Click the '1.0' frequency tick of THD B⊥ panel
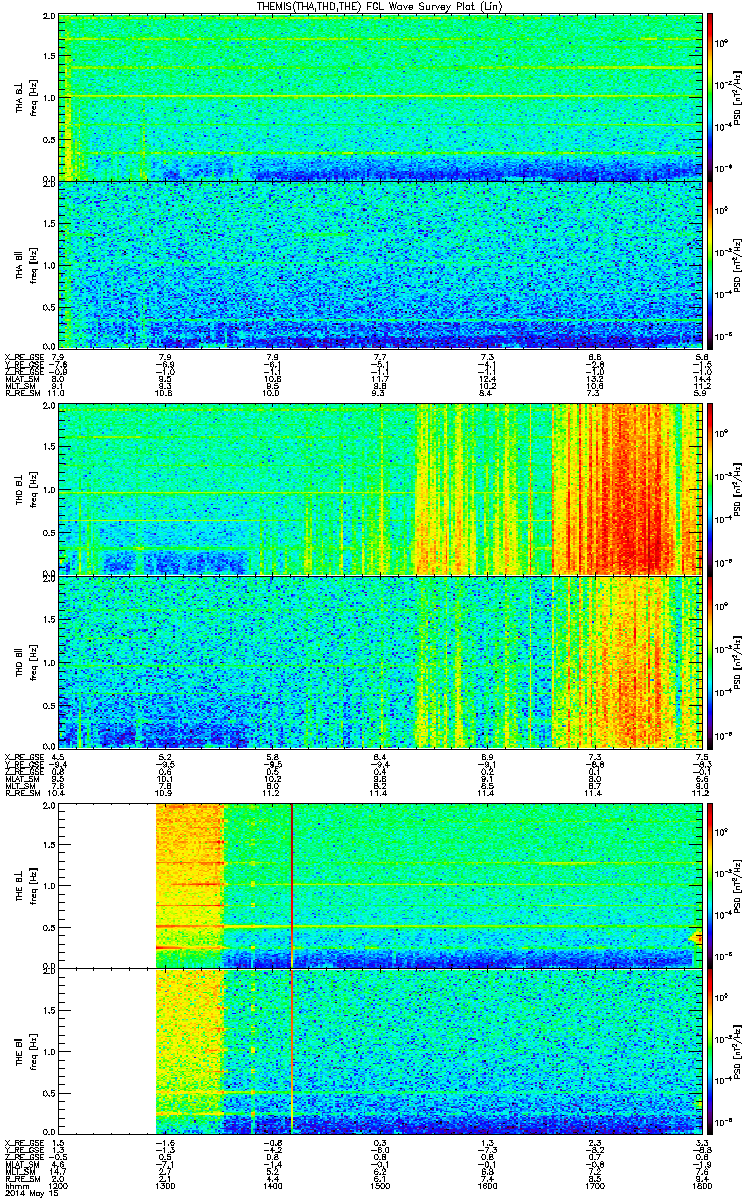The image size is (750, 1200). tap(48, 492)
